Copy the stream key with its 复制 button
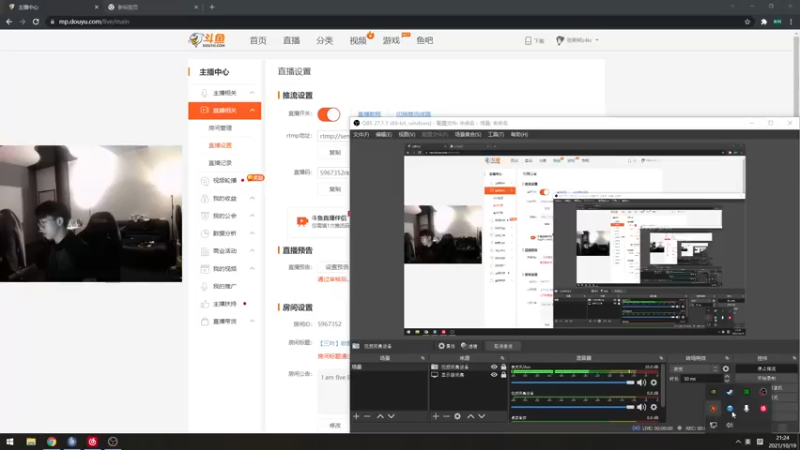 point(335,189)
